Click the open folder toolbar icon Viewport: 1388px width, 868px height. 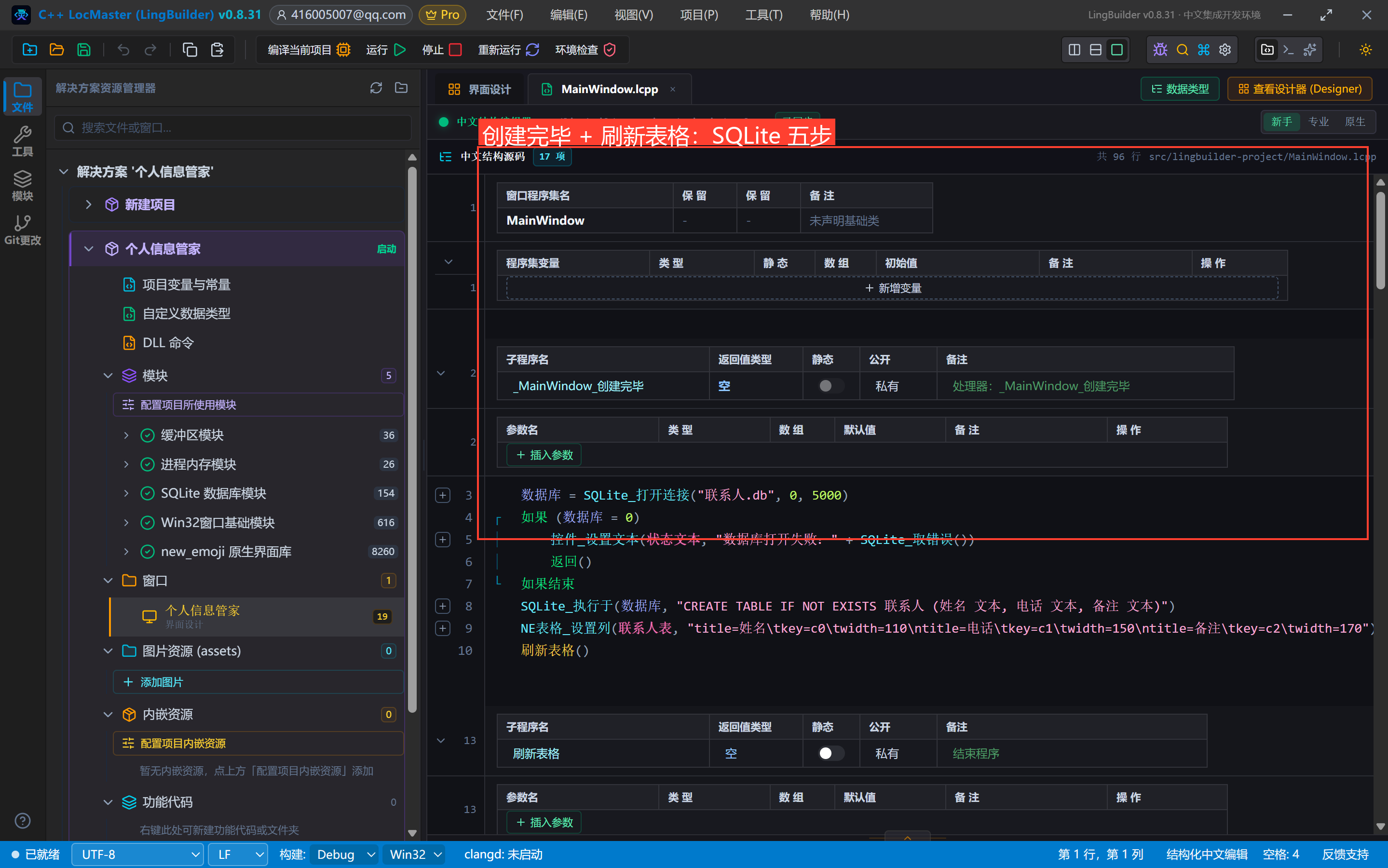[x=57, y=50]
